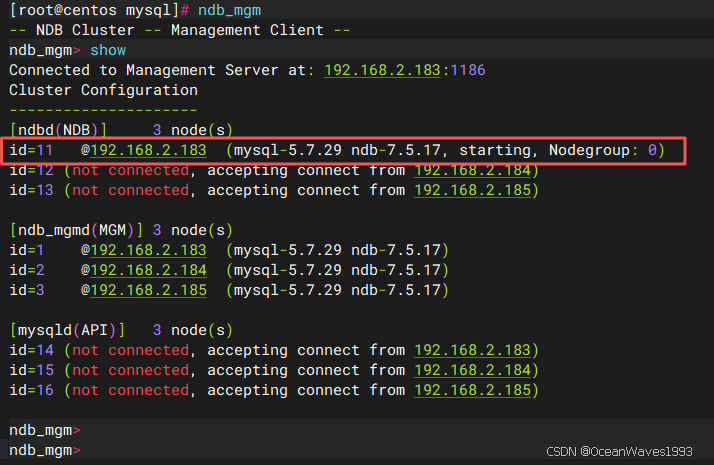Open the management server link 192.168.2.183:1186
Screen dimensions: 714x465
404,70
